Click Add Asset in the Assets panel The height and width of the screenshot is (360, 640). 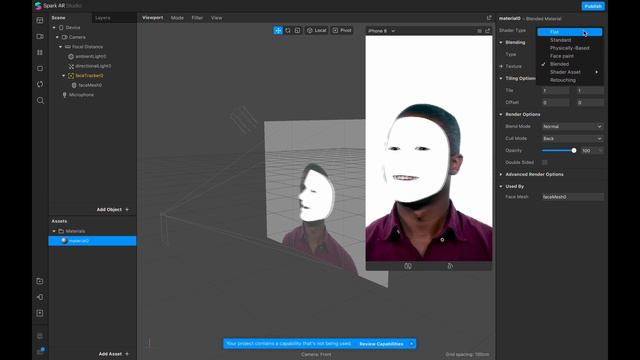pyautogui.click(x=113, y=354)
